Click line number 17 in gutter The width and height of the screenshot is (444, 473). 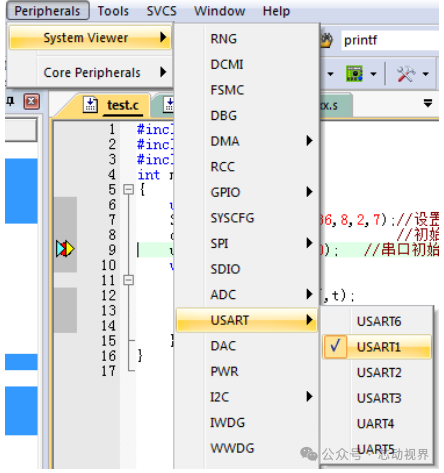[109, 371]
